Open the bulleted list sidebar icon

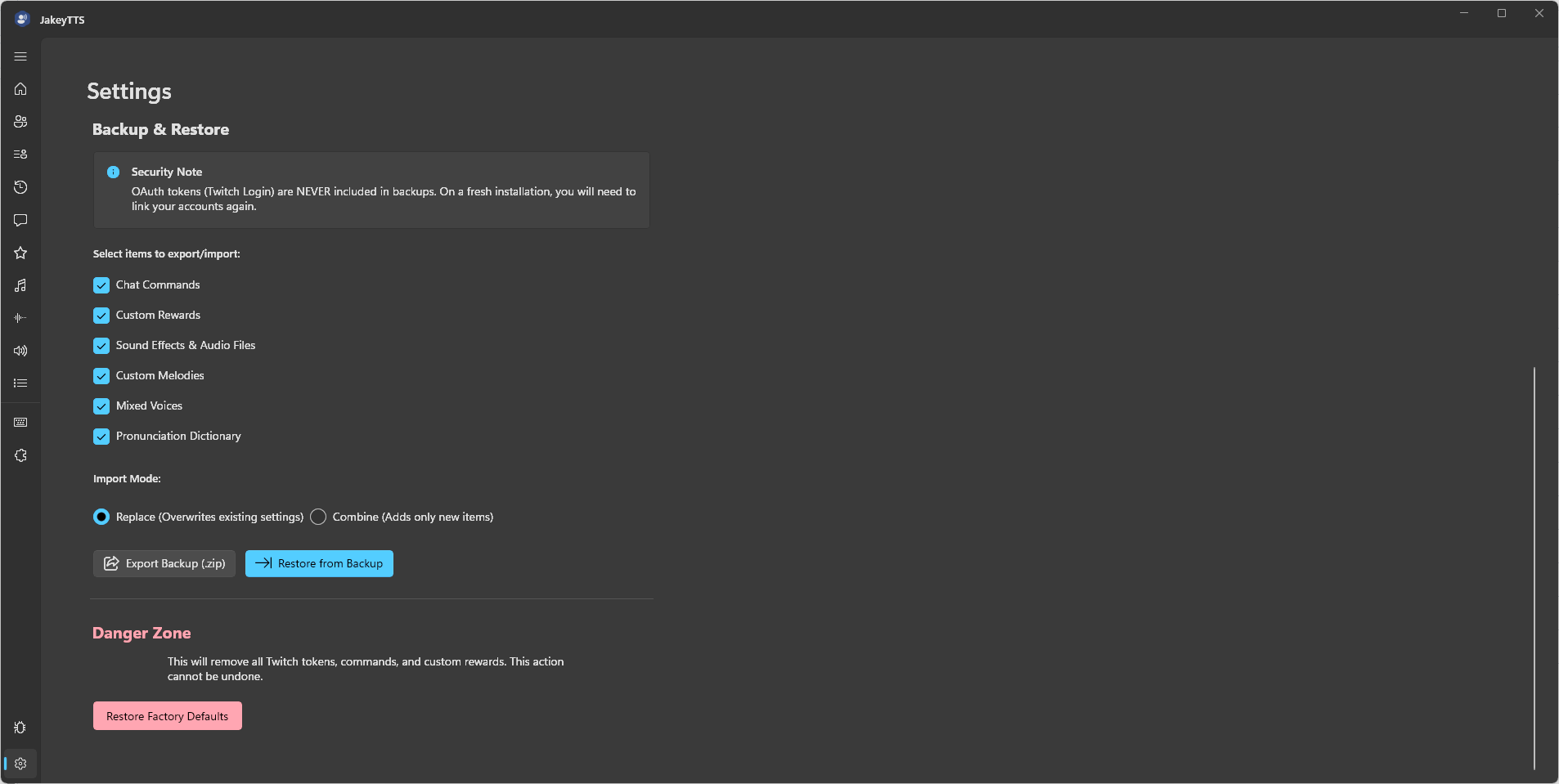[20, 383]
